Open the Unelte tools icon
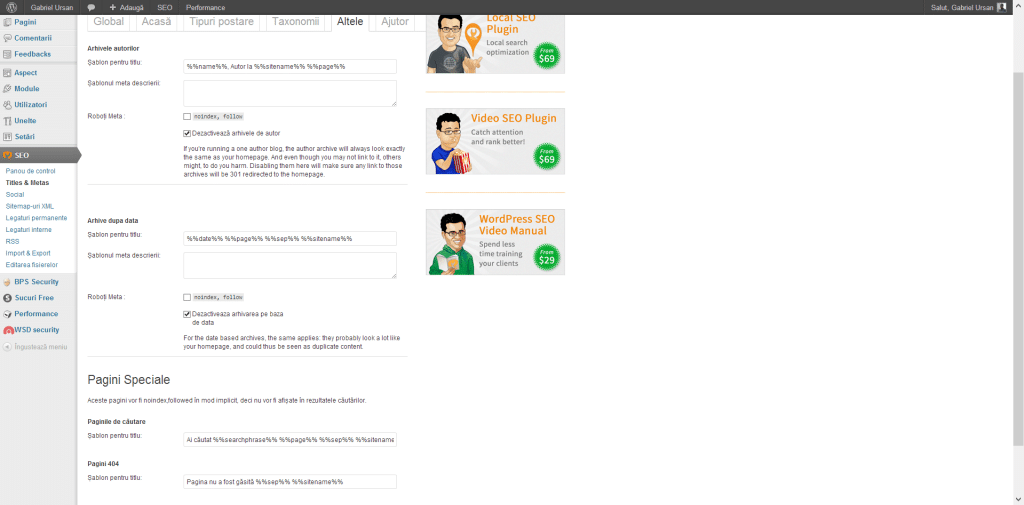 tap(7, 121)
